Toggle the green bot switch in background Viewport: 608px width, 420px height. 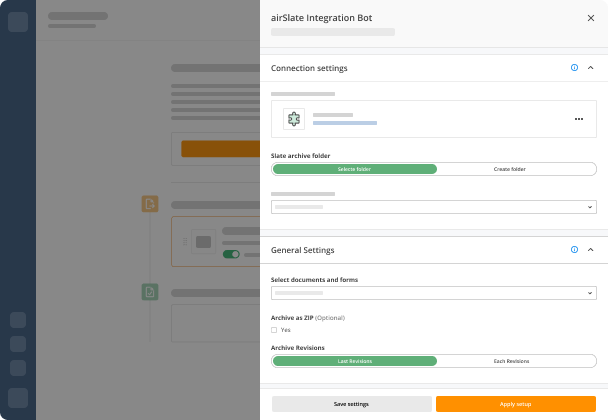(231, 254)
